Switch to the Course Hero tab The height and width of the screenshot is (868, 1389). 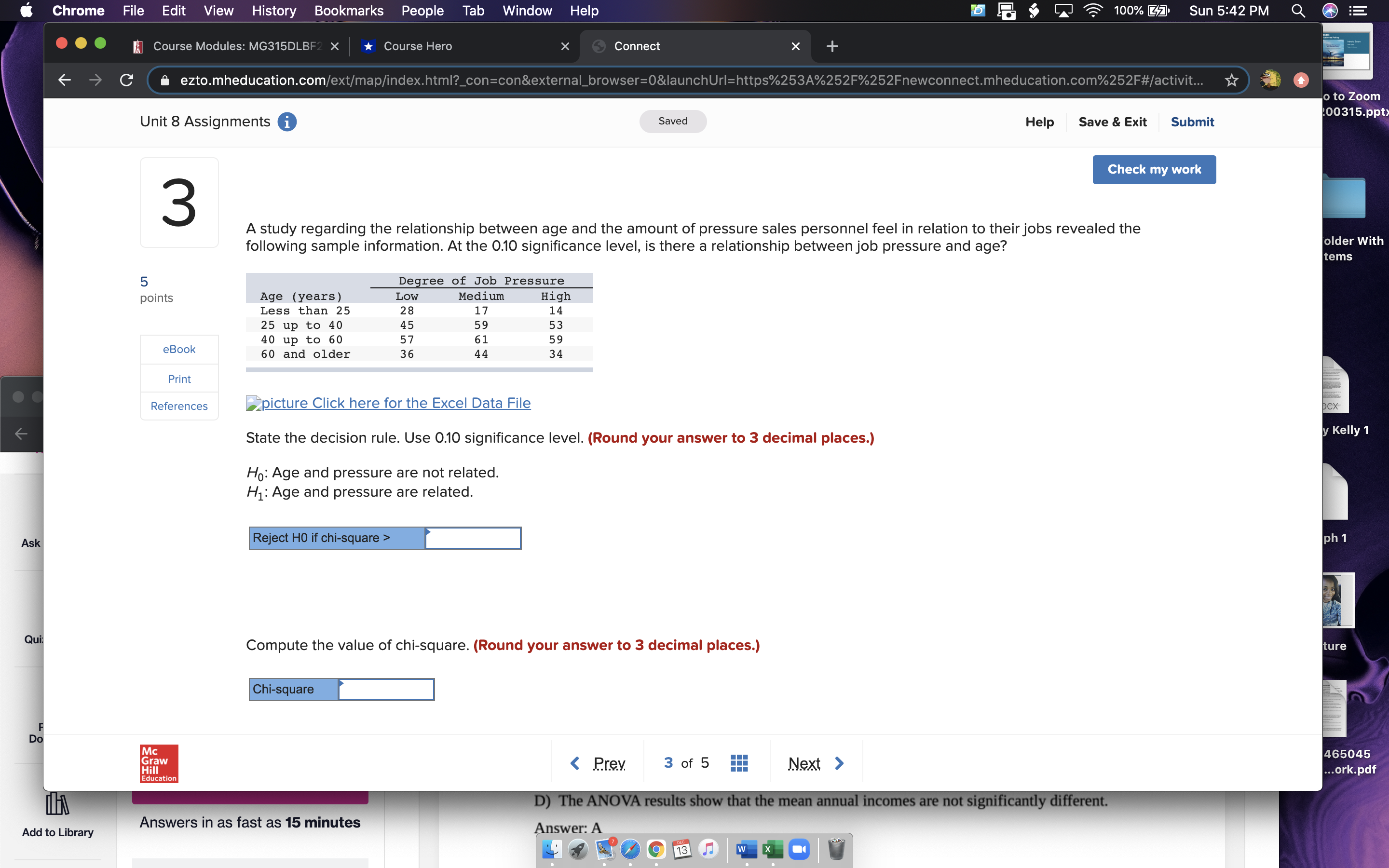419,46
